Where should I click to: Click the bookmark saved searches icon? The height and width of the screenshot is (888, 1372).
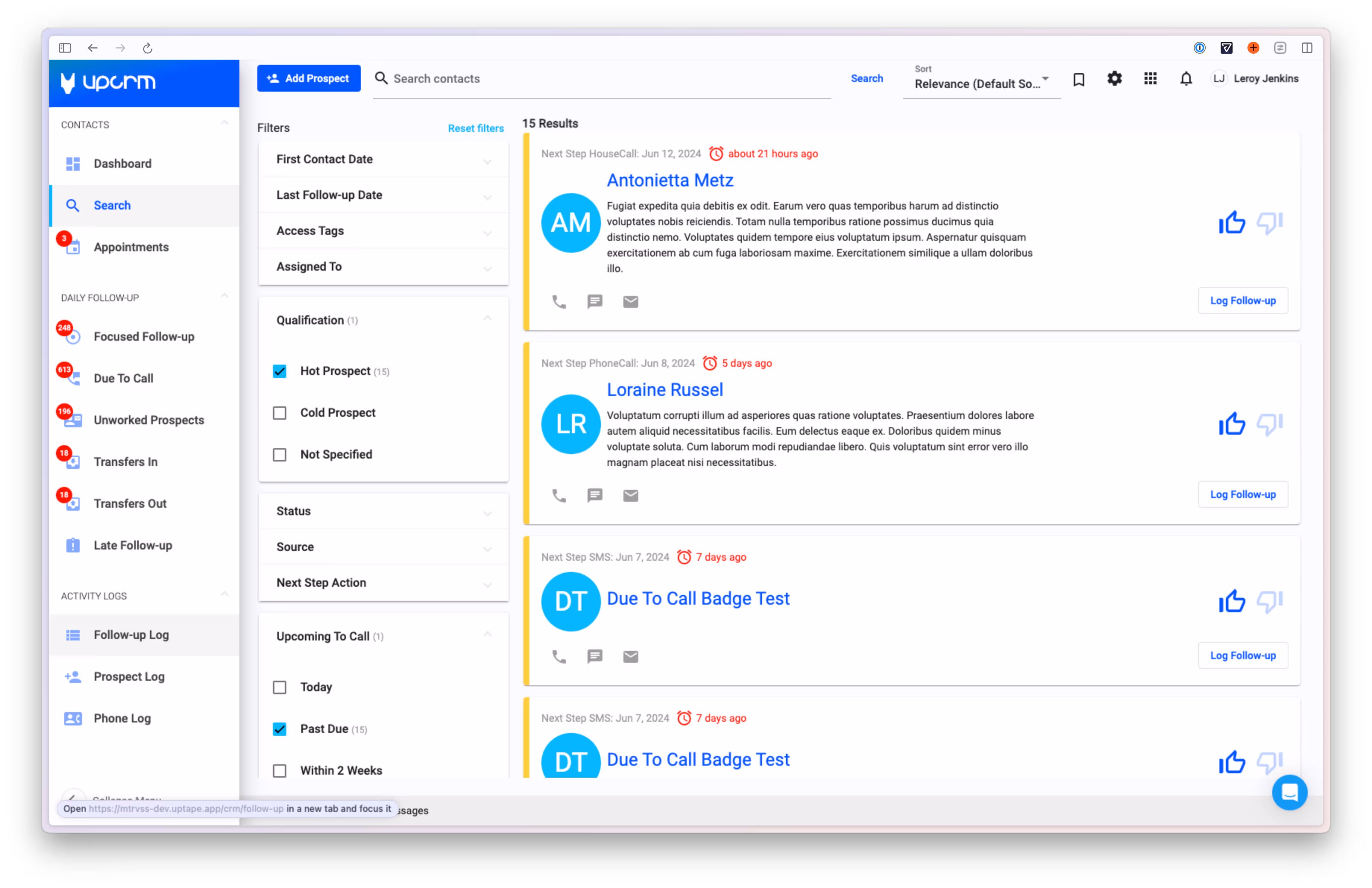(x=1078, y=79)
